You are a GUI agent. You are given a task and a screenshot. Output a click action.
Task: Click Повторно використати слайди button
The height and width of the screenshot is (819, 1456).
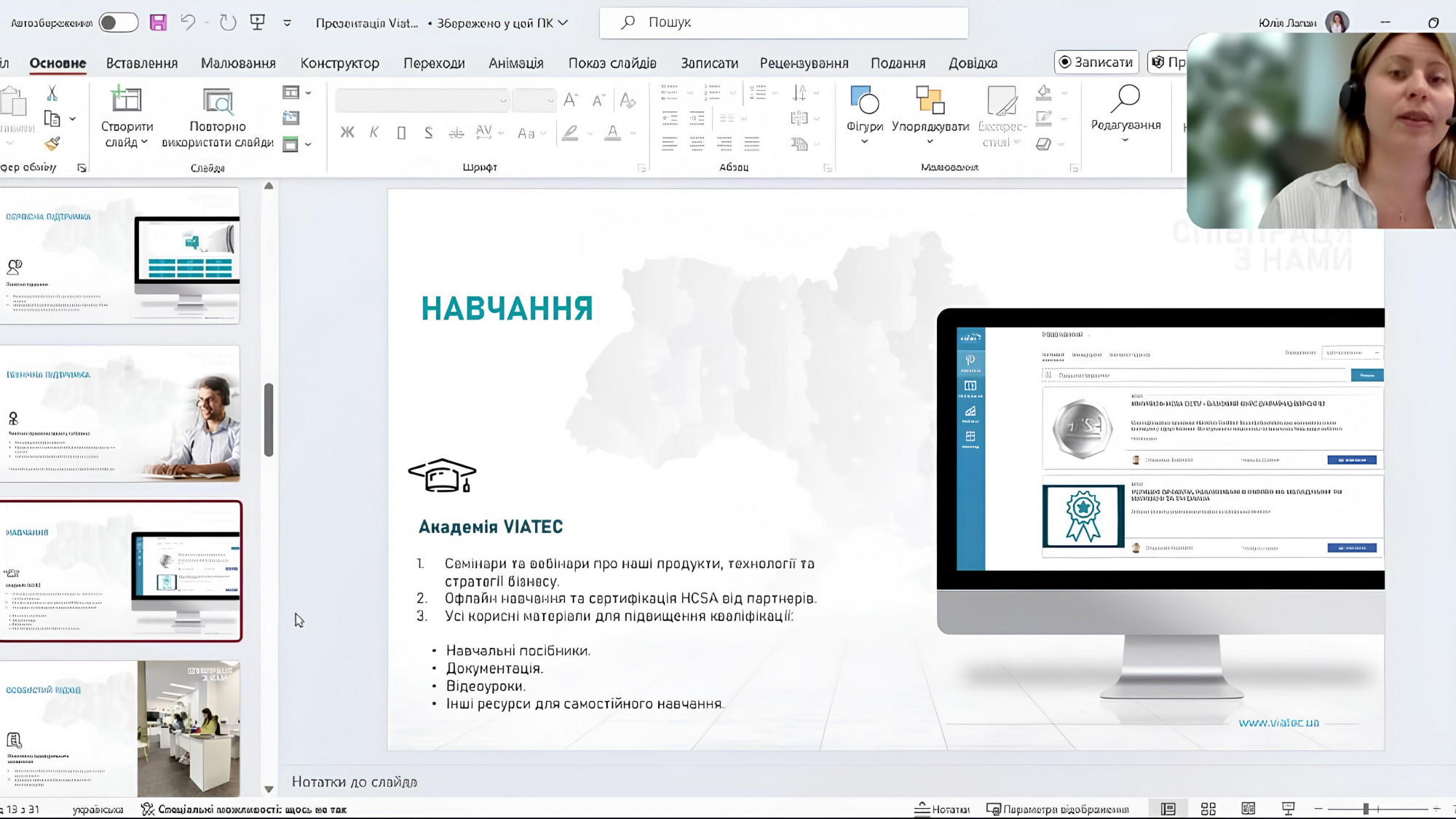coord(218,116)
